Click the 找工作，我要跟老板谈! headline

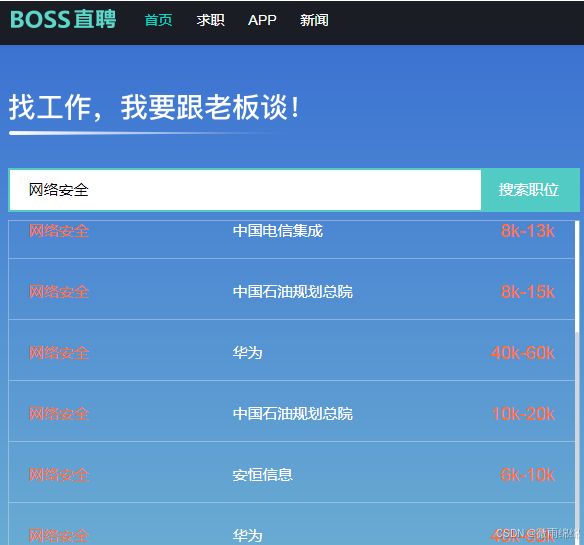click(x=154, y=107)
